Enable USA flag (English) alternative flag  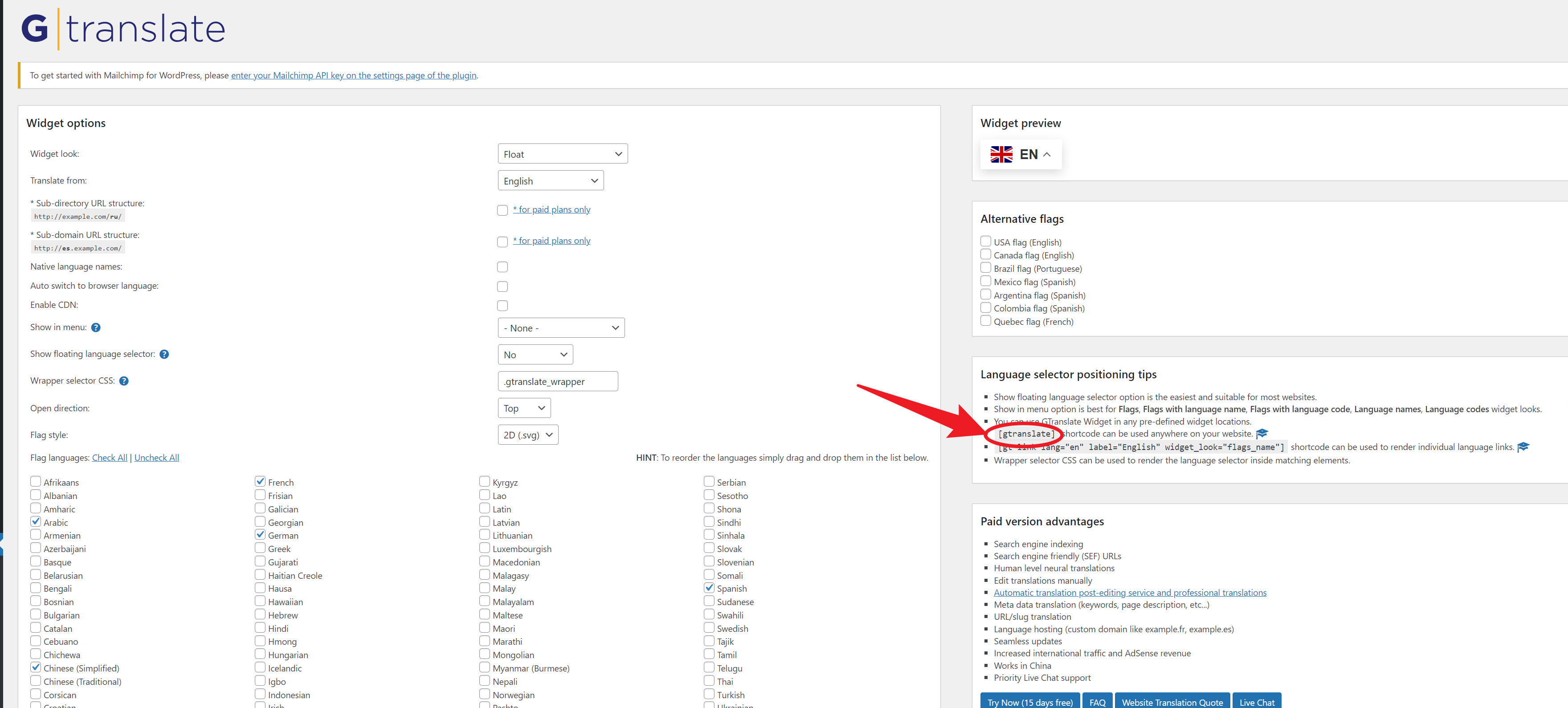tap(985, 241)
